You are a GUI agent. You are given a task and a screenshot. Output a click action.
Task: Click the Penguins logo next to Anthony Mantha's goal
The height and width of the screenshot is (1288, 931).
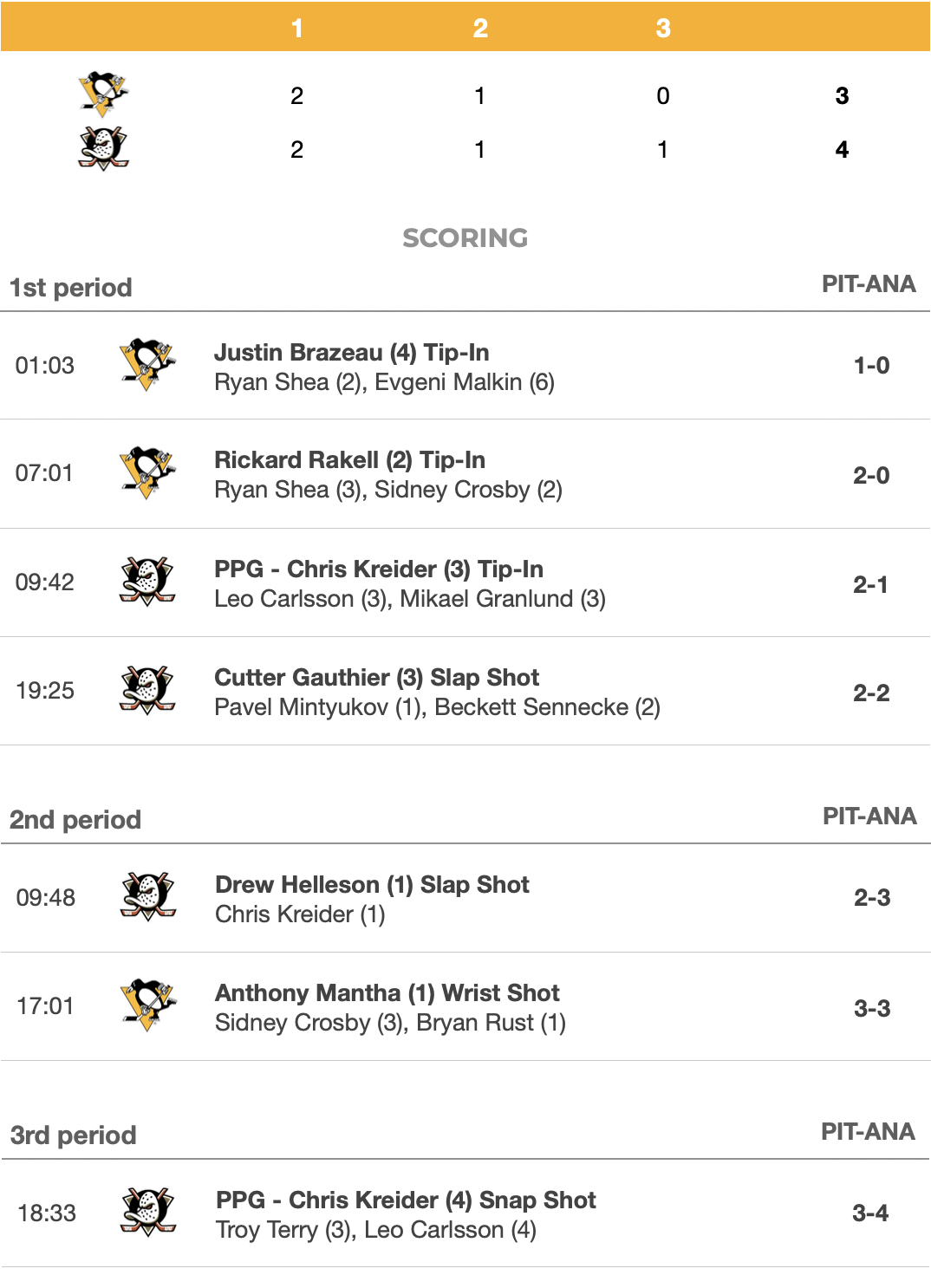[x=148, y=1005]
